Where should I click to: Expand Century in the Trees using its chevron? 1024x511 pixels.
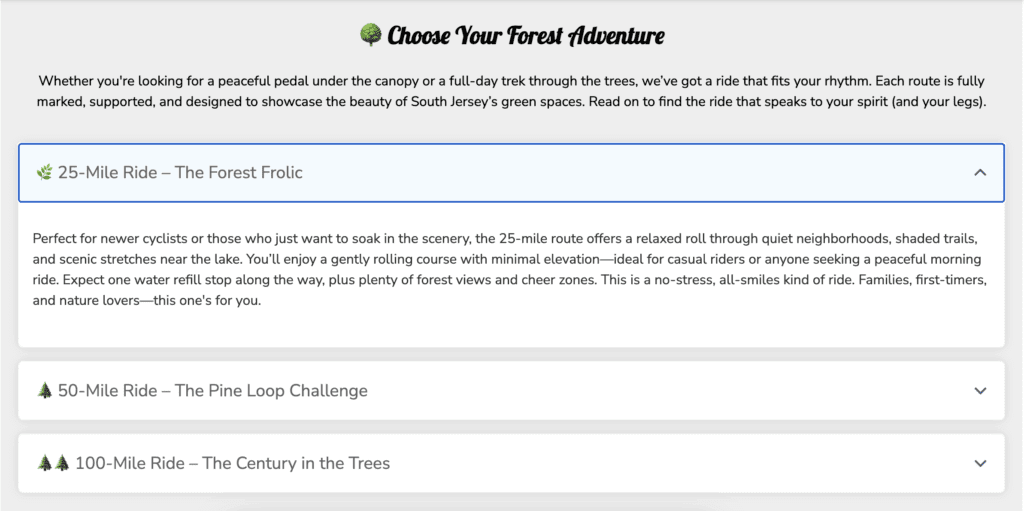coord(980,463)
